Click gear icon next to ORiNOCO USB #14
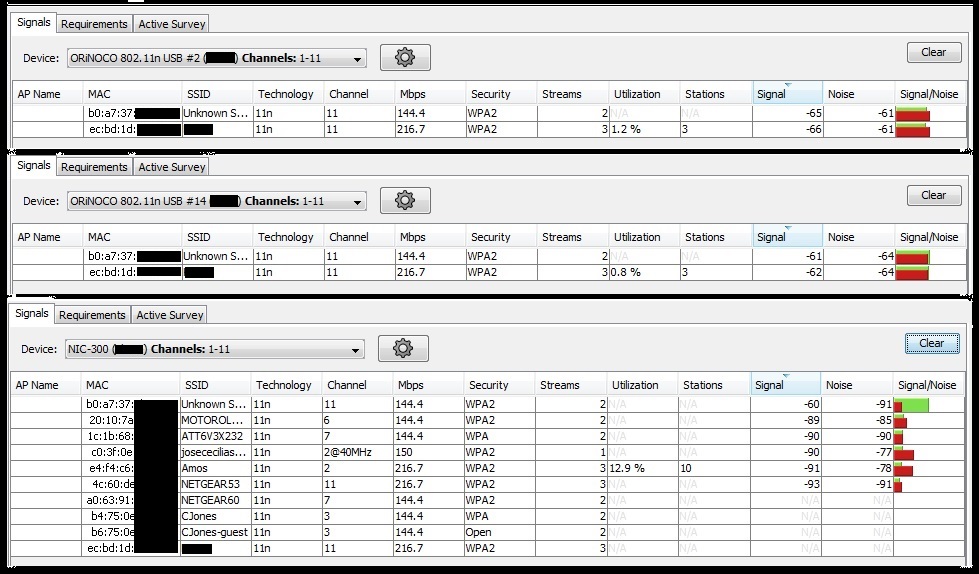Image resolution: width=979 pixels, height=574 pixels. 405,201
